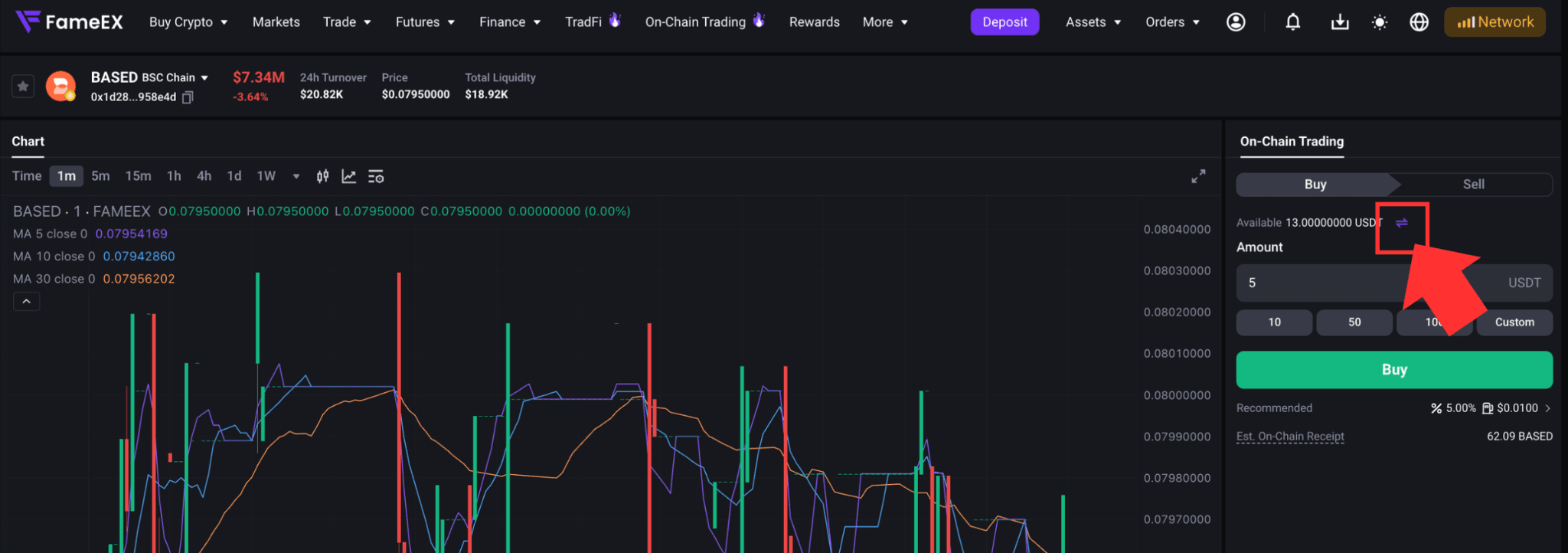Copy the contract address 0x1d28...958e4d
Viewport: 1568px width, 553px height.
(188, 97)
